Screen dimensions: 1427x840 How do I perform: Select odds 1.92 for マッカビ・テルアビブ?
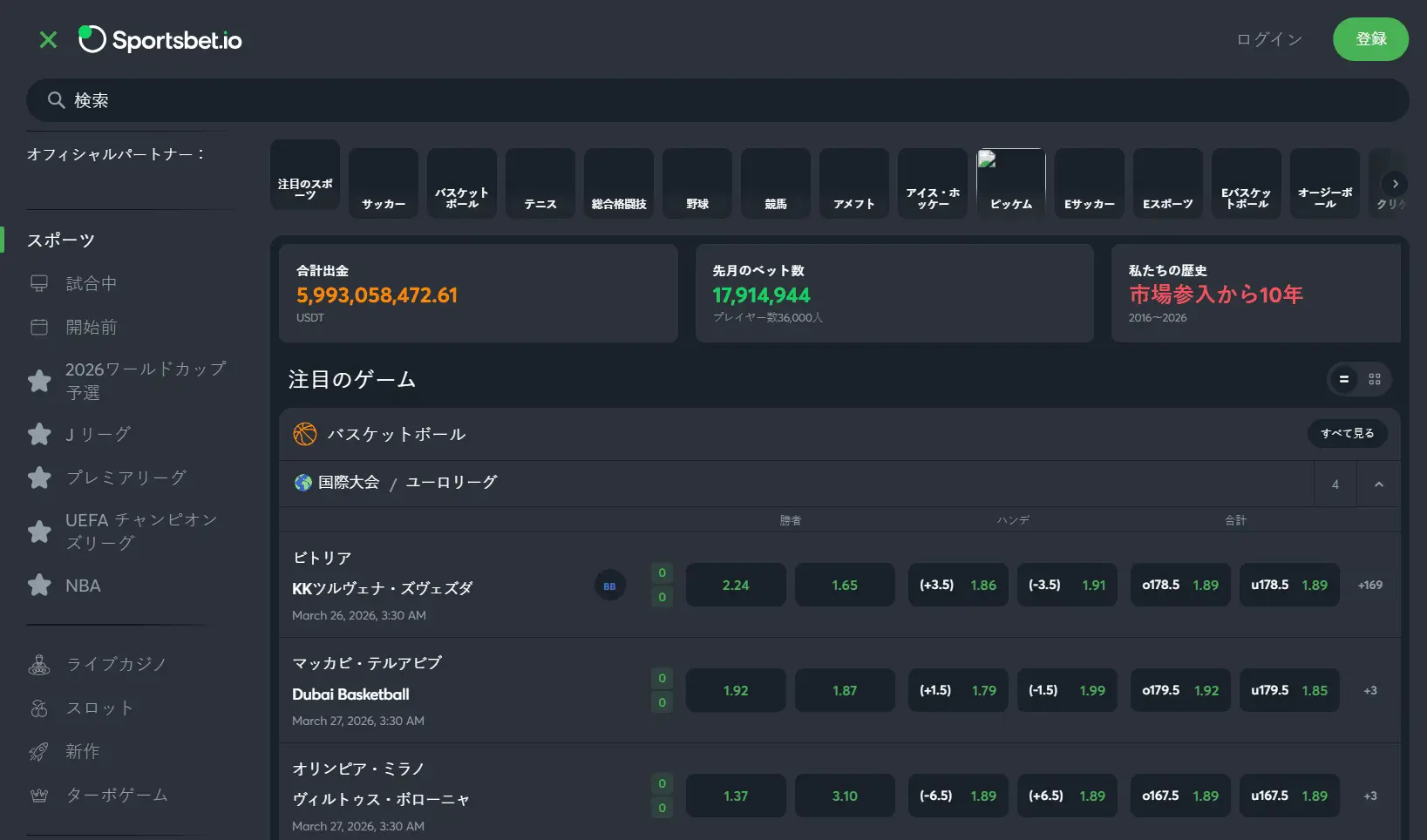point(736,690)
